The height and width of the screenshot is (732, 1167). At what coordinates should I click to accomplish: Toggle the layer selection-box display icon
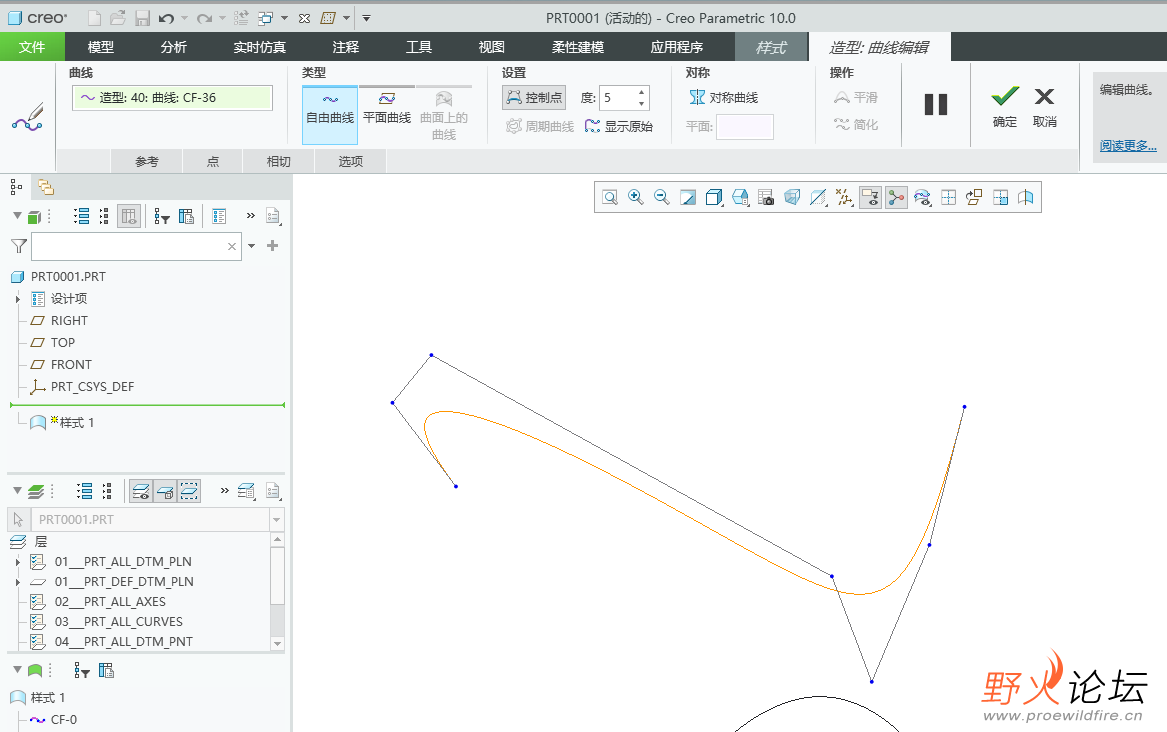(189, 491)
